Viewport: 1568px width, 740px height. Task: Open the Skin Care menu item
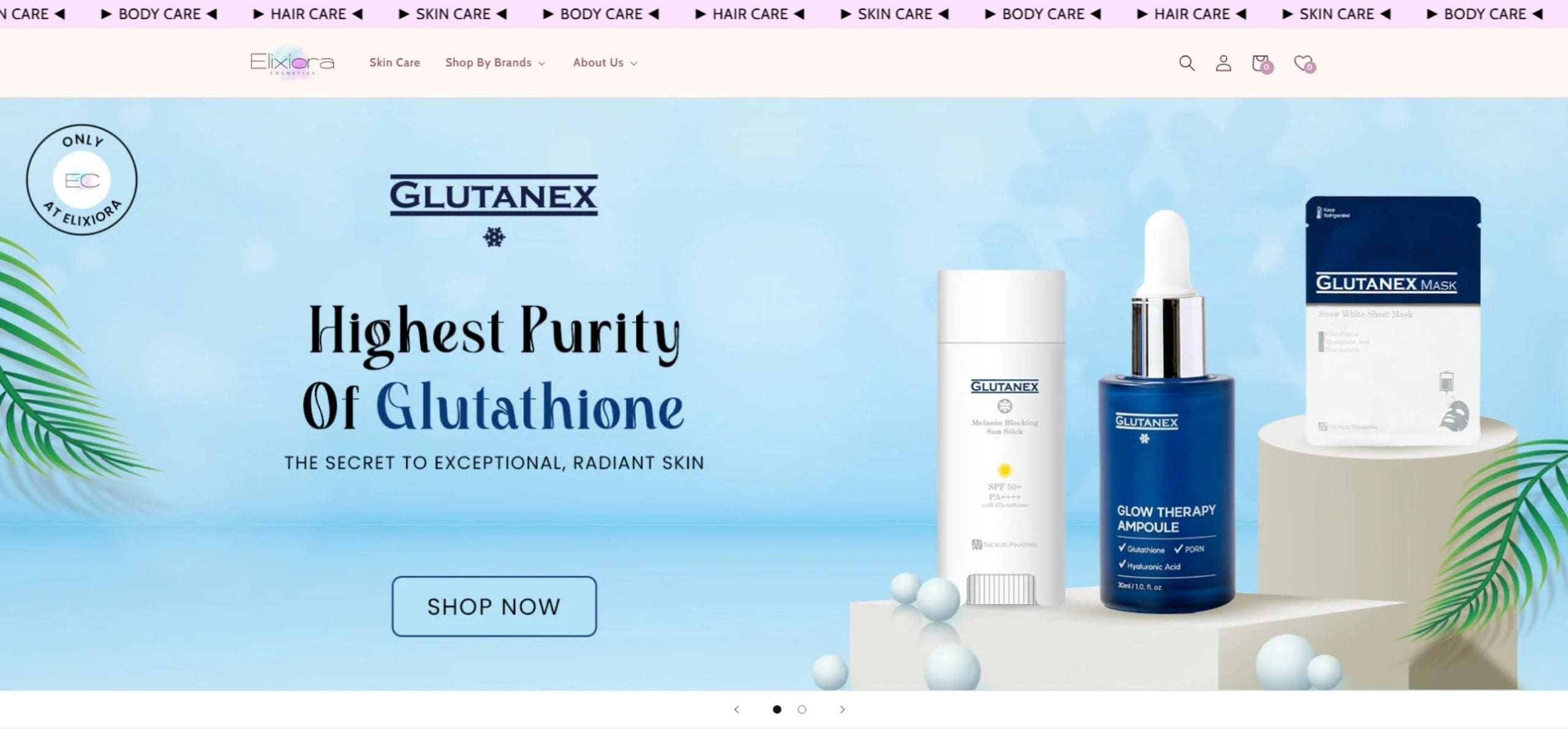pyautogui.click(x=394, y=62)
